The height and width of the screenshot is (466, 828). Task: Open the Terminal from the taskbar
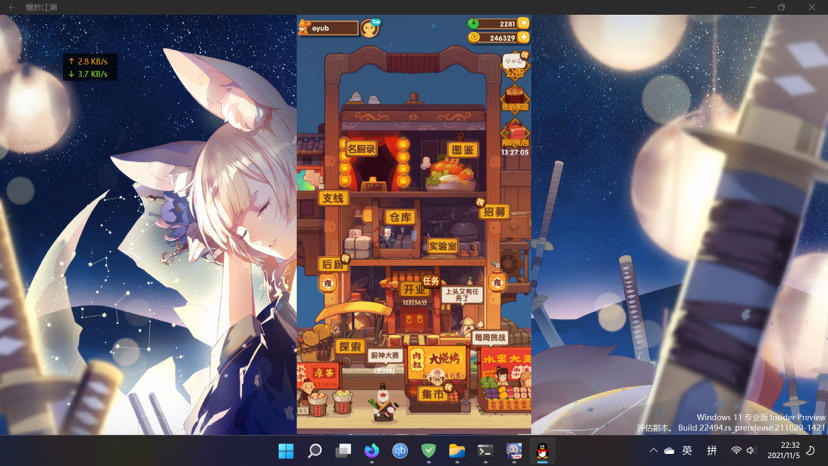pos(485,451)
